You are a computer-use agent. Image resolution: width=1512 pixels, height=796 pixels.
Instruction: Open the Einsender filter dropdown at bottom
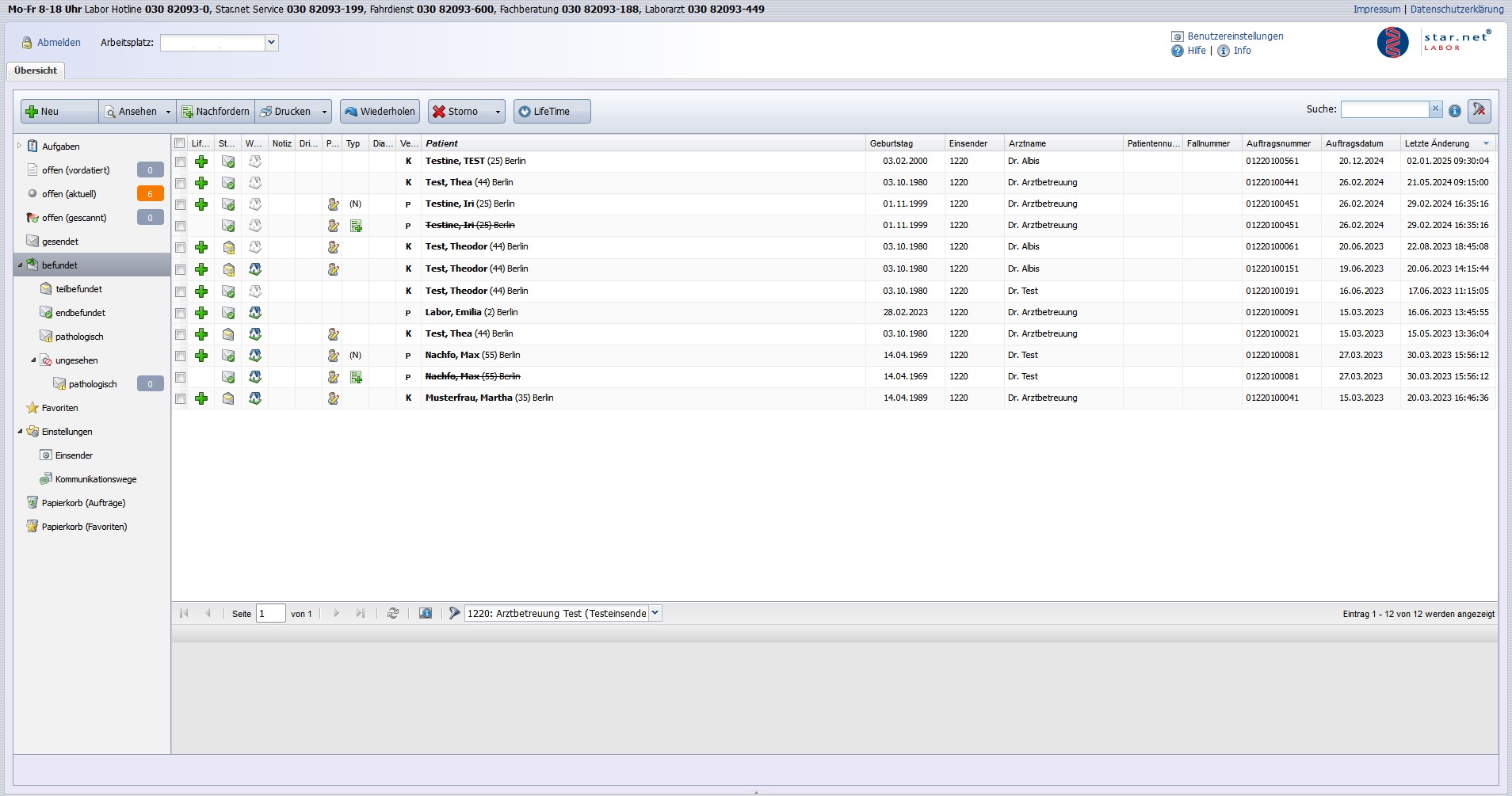pos(655,613)
